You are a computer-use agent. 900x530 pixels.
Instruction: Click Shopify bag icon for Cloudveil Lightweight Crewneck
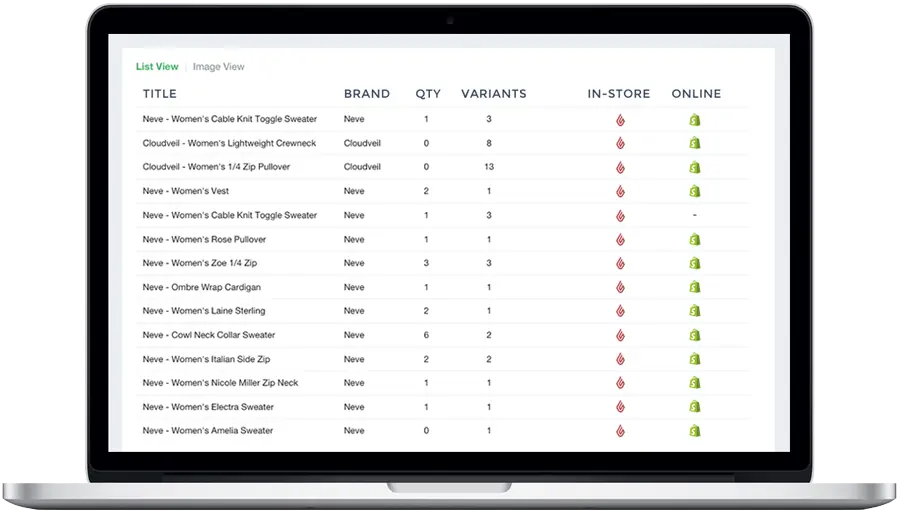tap(695, 143)
